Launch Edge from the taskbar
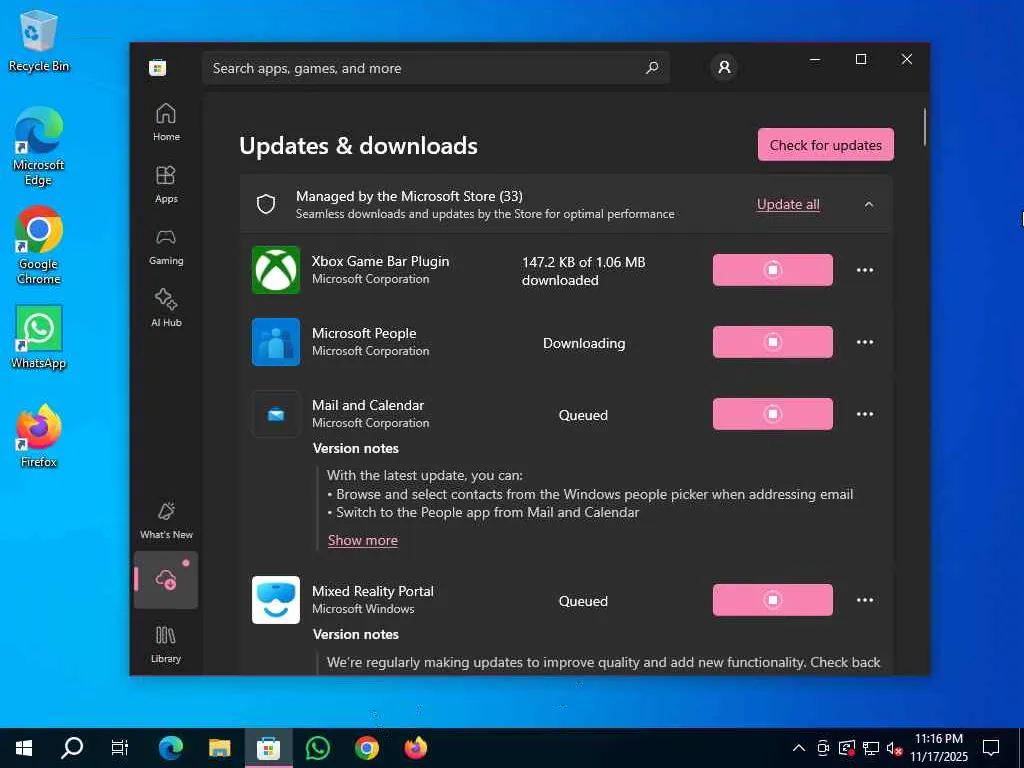 coord(170,748)
